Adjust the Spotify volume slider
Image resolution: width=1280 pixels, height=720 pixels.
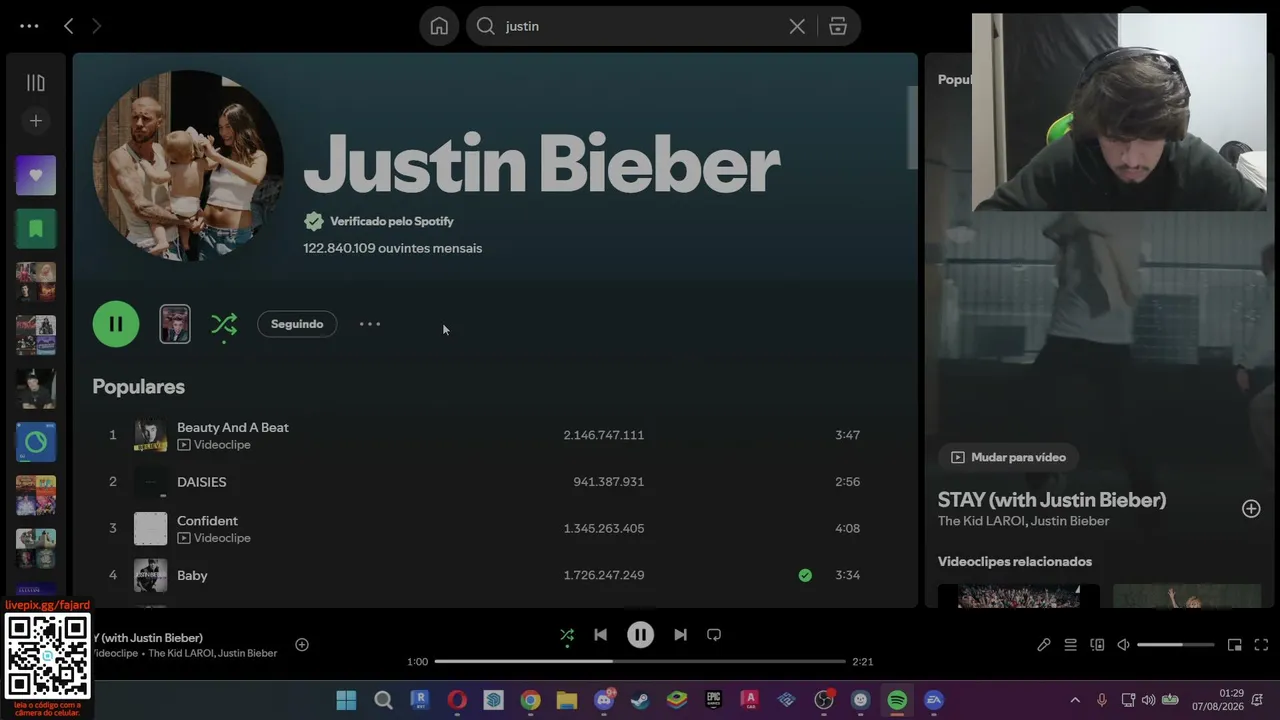click(x=1176, y=645)
